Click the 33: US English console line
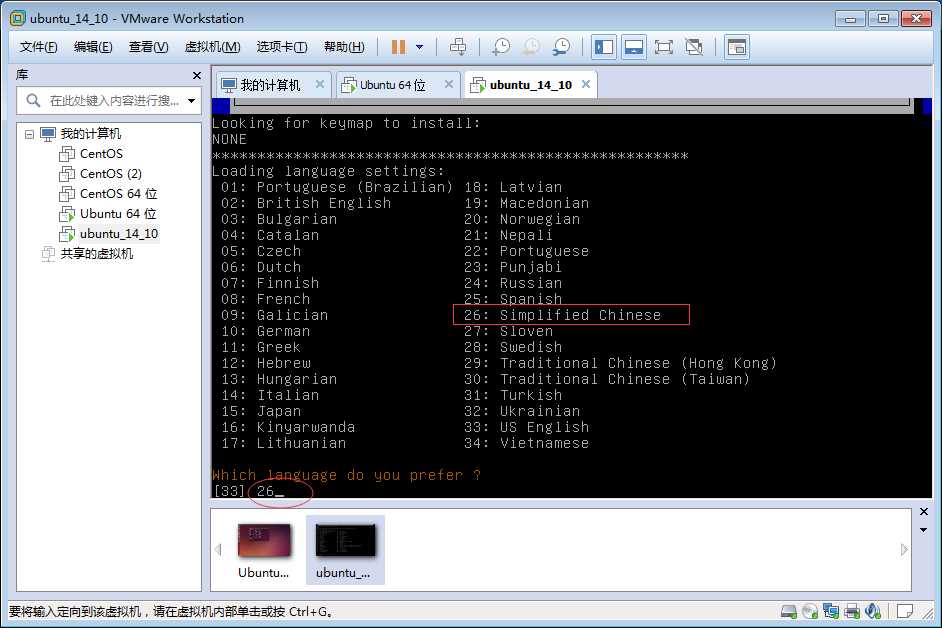Image resolution: width=942 pixels, height=628 pixels. [526, 427]
